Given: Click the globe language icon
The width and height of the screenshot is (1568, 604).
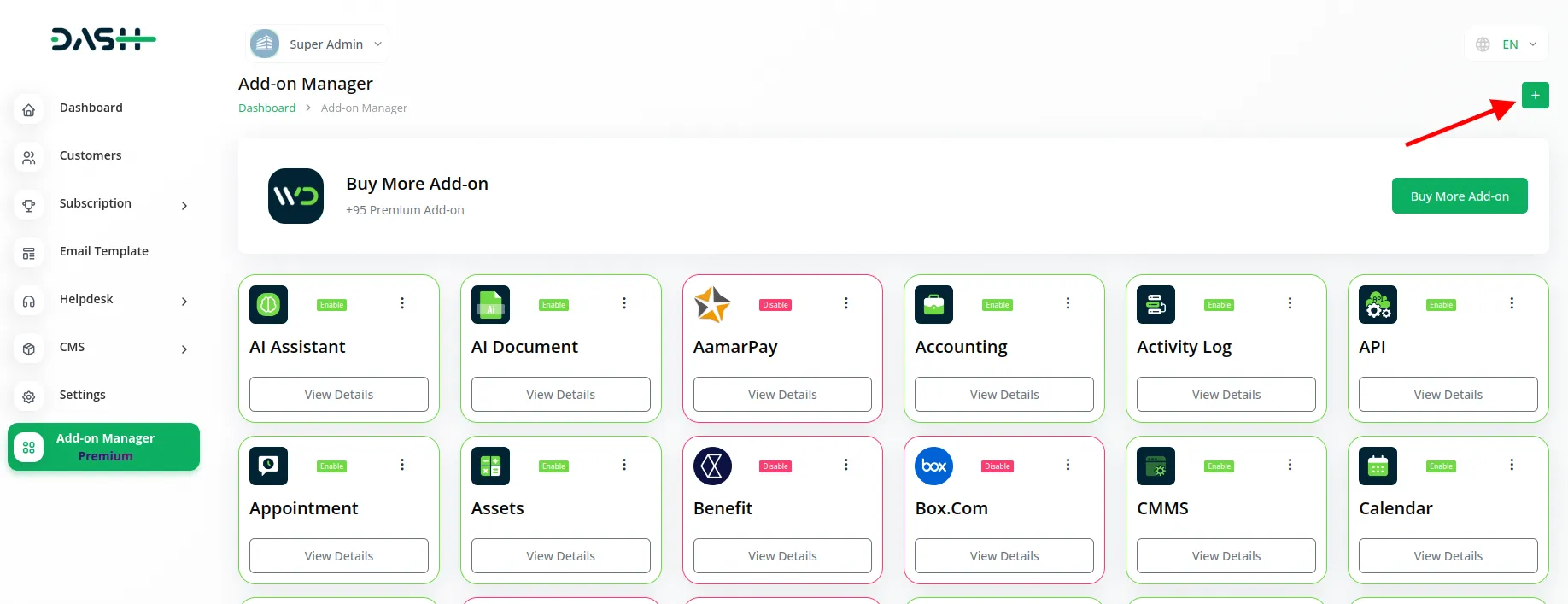Looking at the screenshot, I should tap(1483, 44).
